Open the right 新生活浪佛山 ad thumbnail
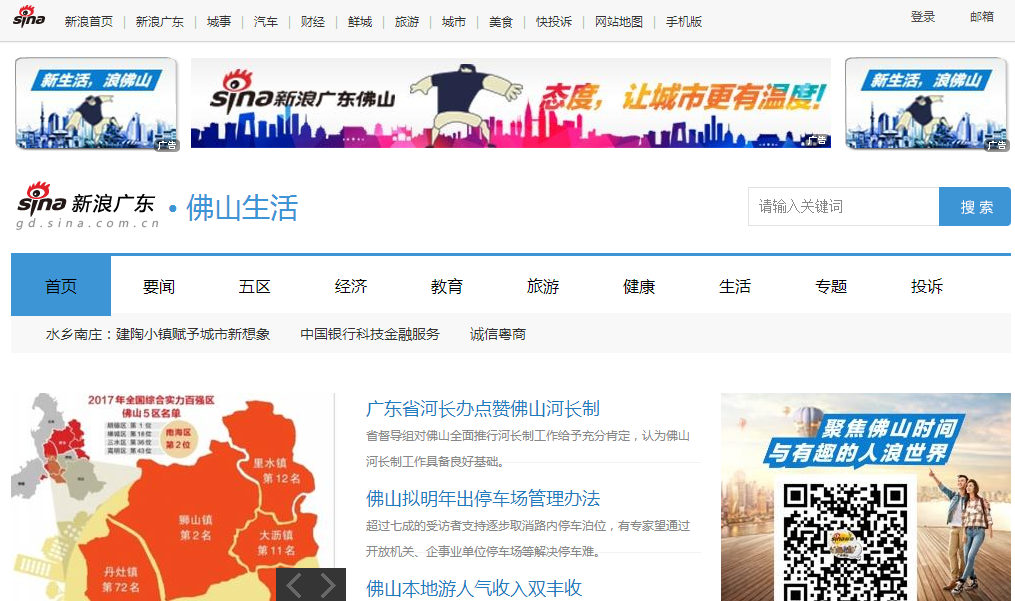This screenshot has width=1015, height=601. point(926,104)
